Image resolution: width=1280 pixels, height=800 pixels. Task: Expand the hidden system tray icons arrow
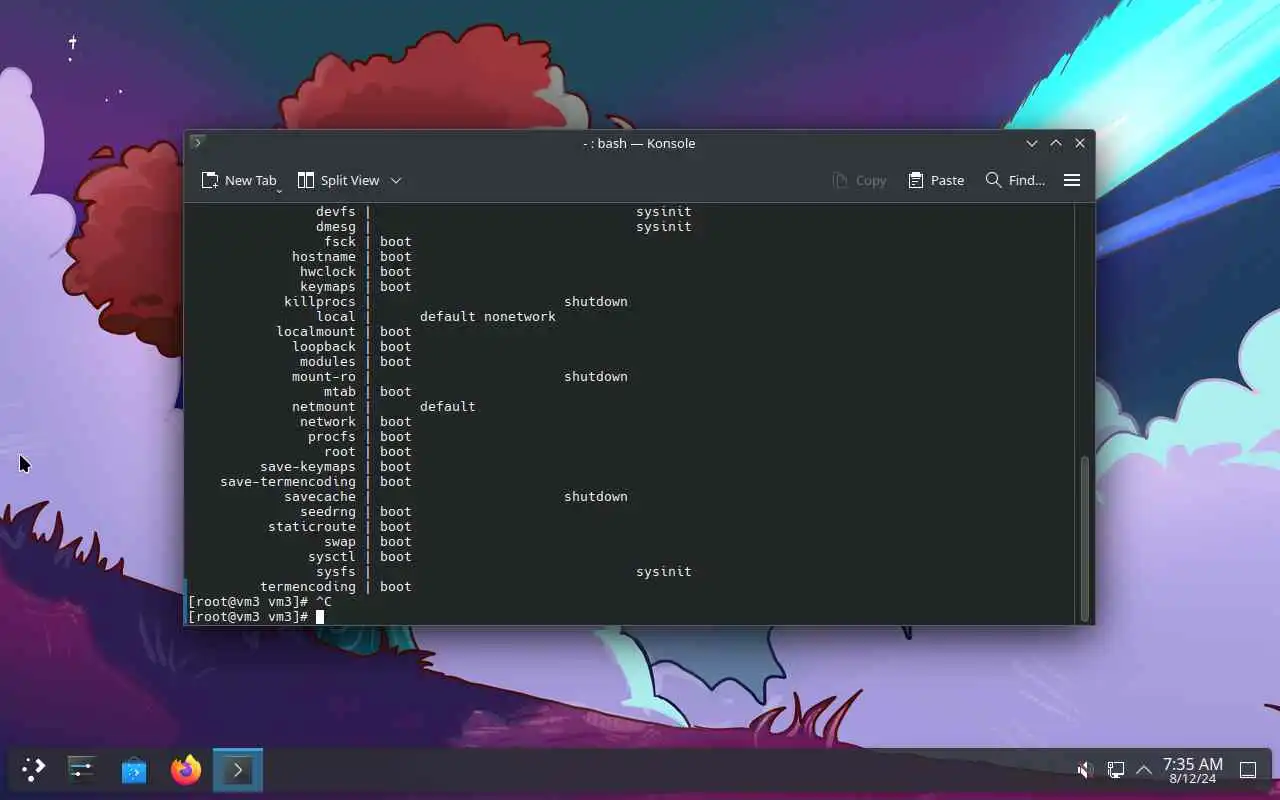tap(1144, 770)
